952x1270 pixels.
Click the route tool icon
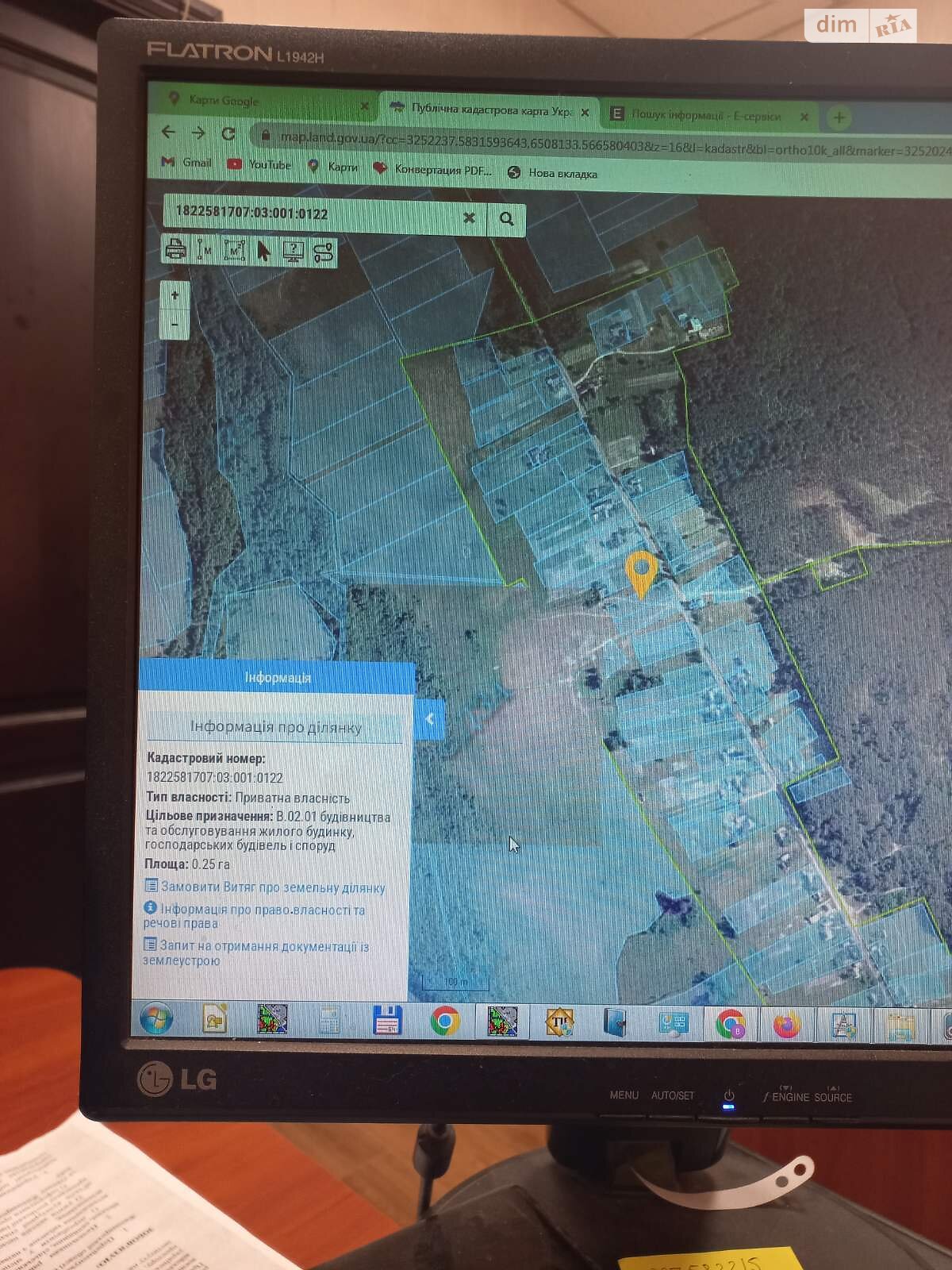[324, 253]
